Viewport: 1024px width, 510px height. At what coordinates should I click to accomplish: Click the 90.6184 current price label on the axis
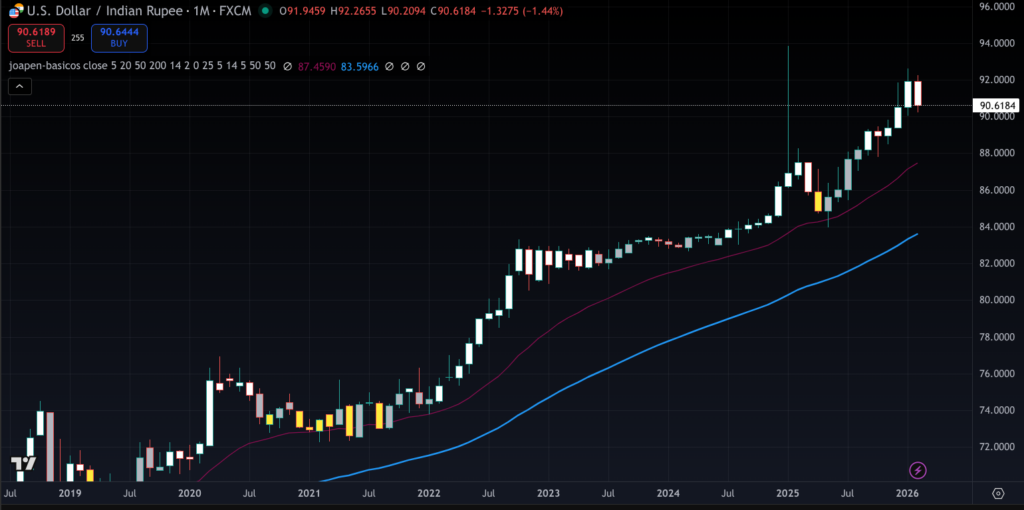click(997, 105)
